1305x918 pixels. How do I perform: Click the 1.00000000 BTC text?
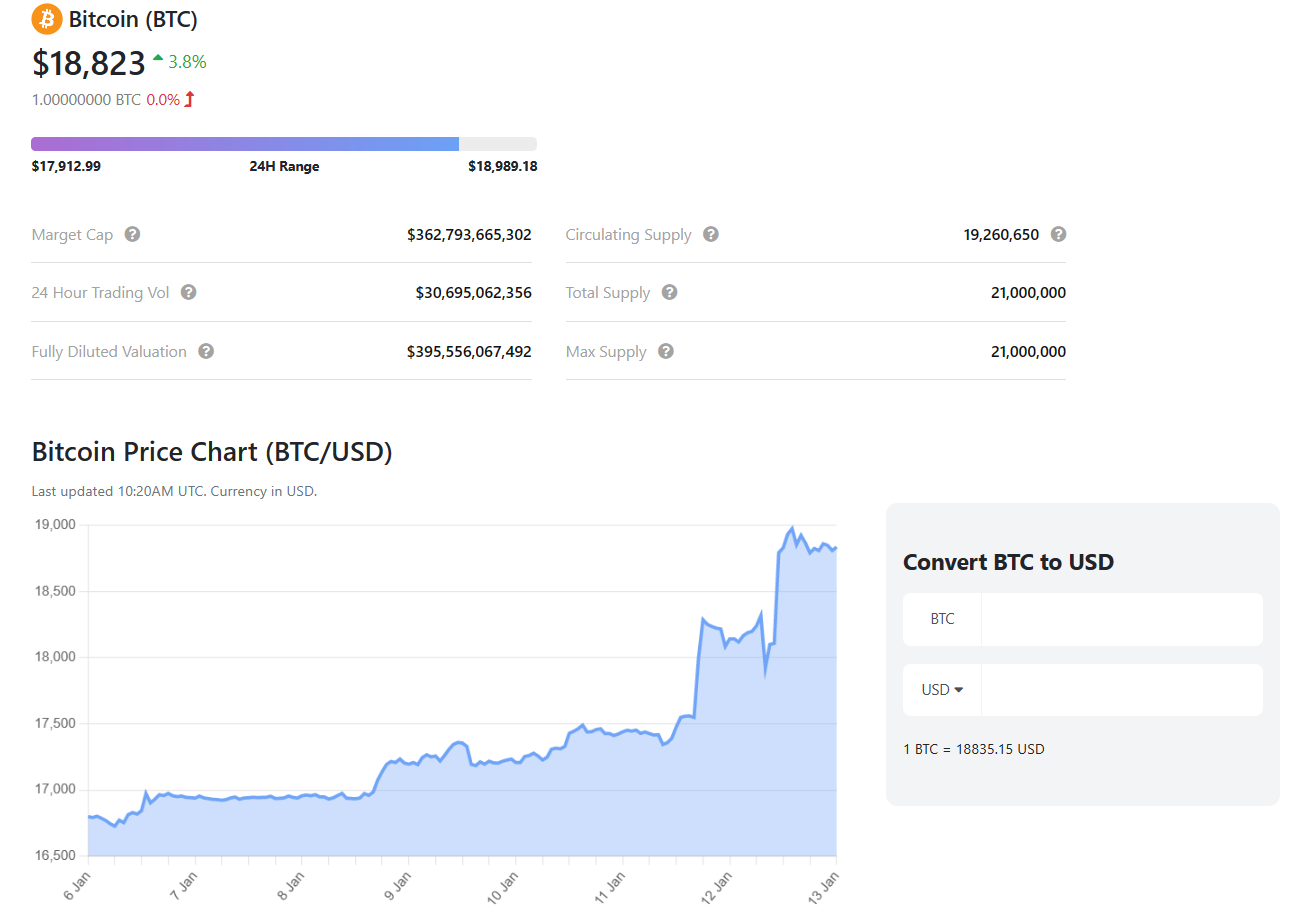[86, 100]
